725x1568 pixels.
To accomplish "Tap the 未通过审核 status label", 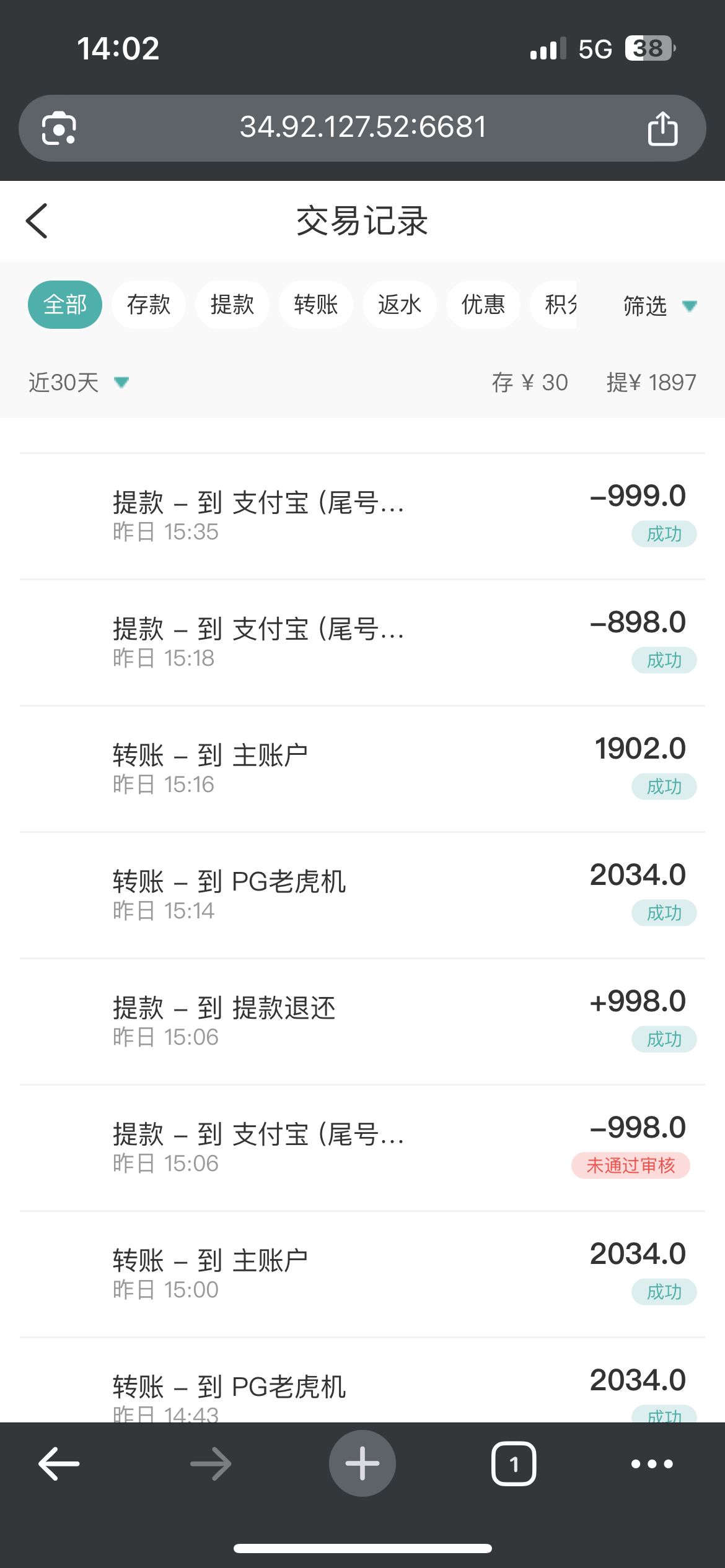I will coord(630,1165).
